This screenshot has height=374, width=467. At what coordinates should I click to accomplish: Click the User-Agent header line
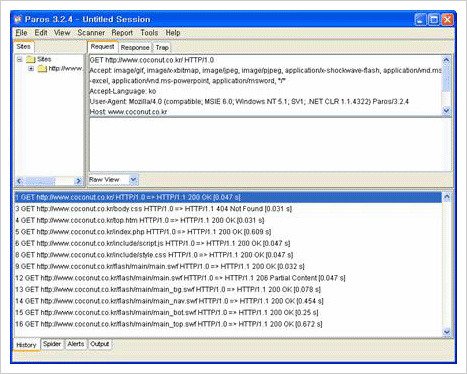249,102
